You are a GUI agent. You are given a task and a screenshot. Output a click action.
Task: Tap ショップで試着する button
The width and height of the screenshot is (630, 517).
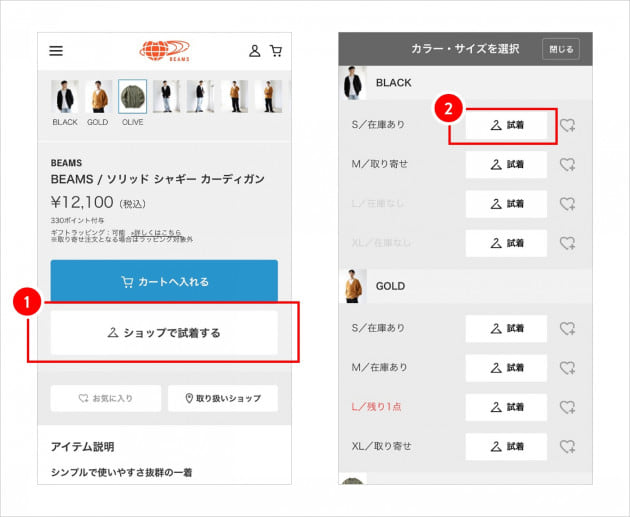point(164,333)
